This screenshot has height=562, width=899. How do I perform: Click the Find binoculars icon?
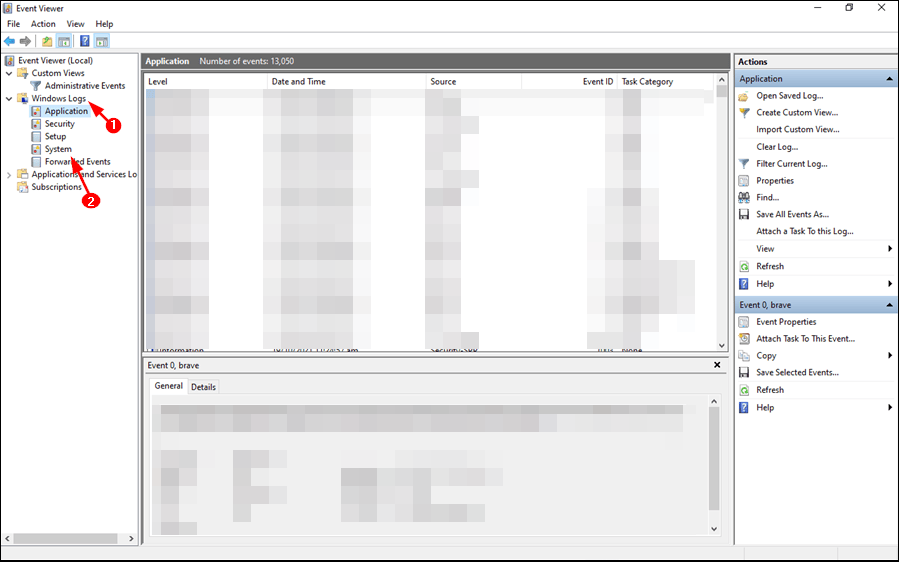pyautogui.click(x=744, y=197)
